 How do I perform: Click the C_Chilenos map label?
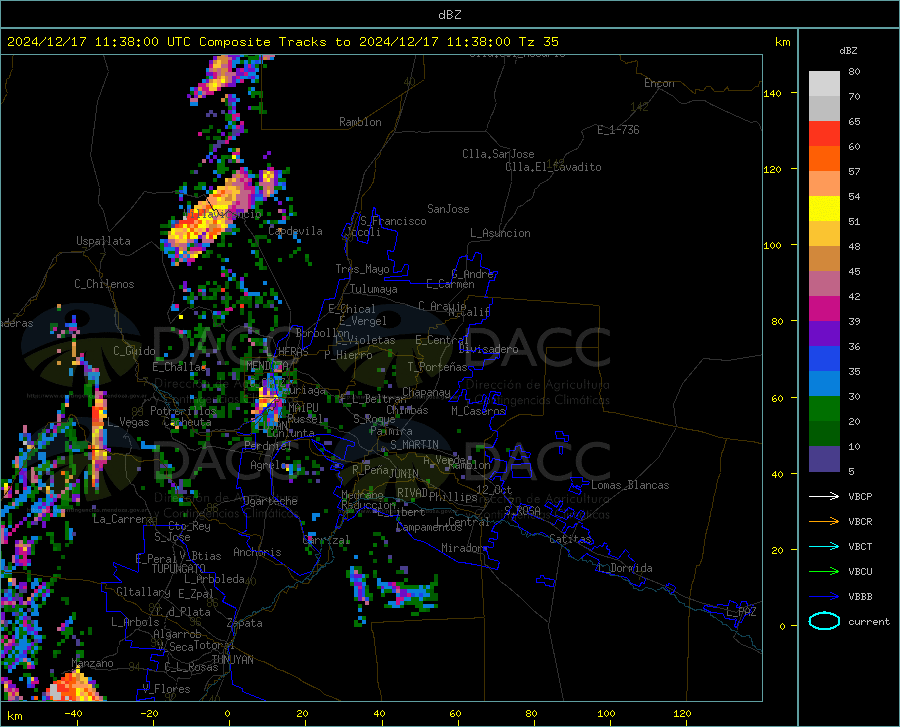[104, 284]
